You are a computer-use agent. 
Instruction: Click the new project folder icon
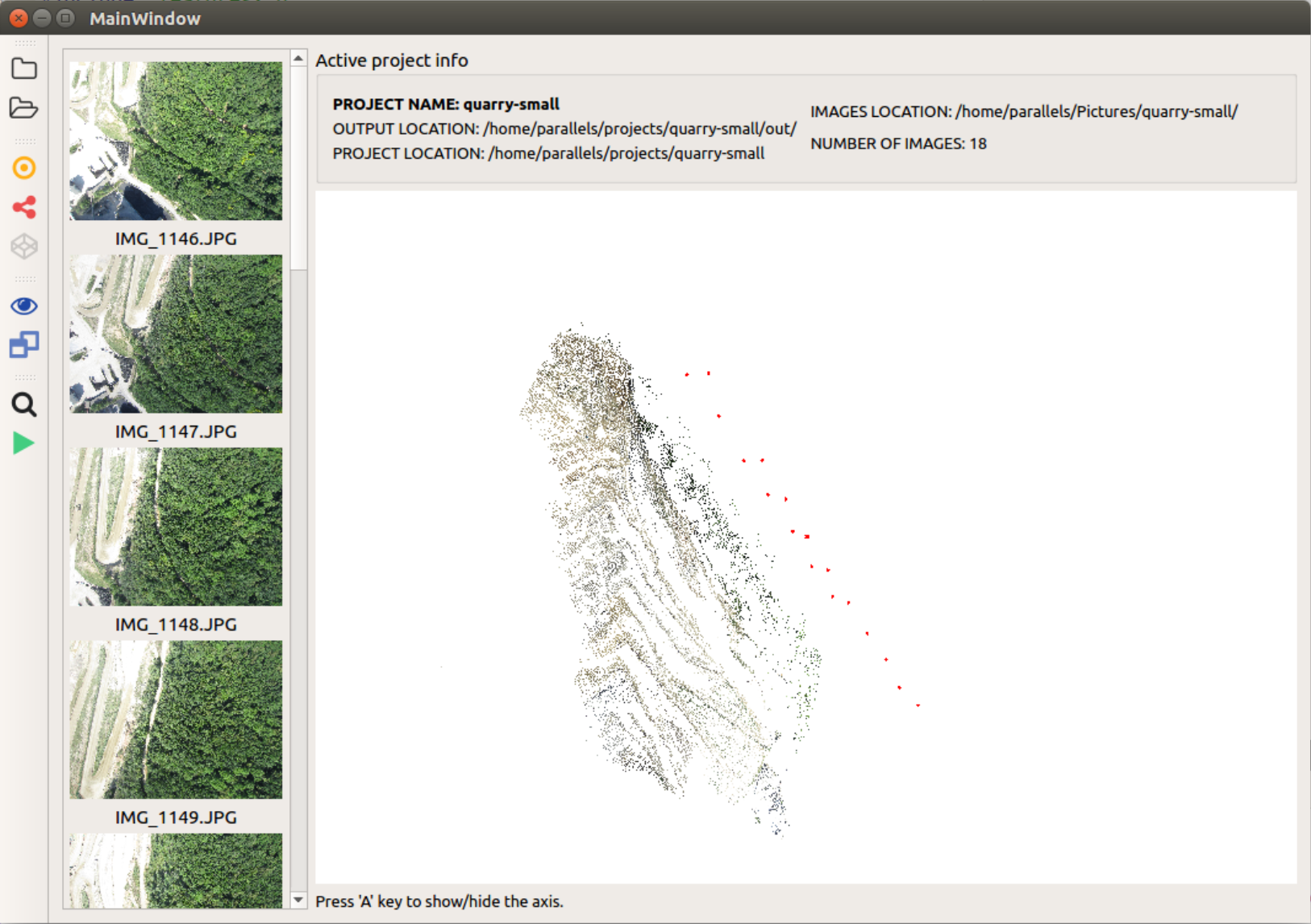pyautogui.click(x=24, y=69)
